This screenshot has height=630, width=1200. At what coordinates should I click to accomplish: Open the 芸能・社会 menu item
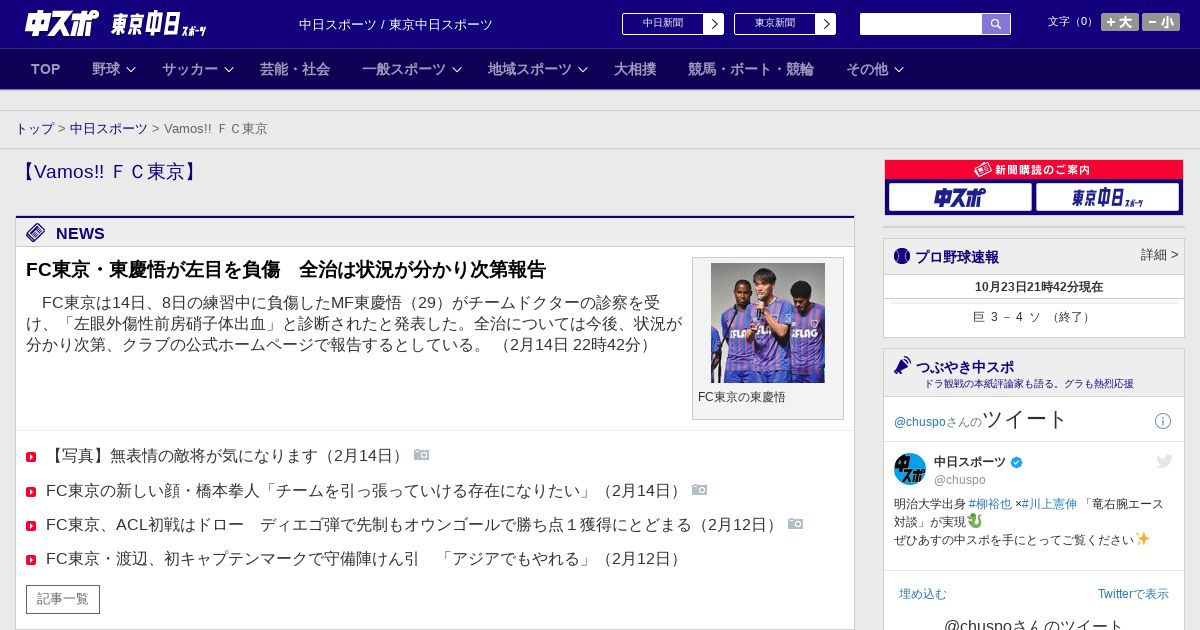(x=295, y=69)
